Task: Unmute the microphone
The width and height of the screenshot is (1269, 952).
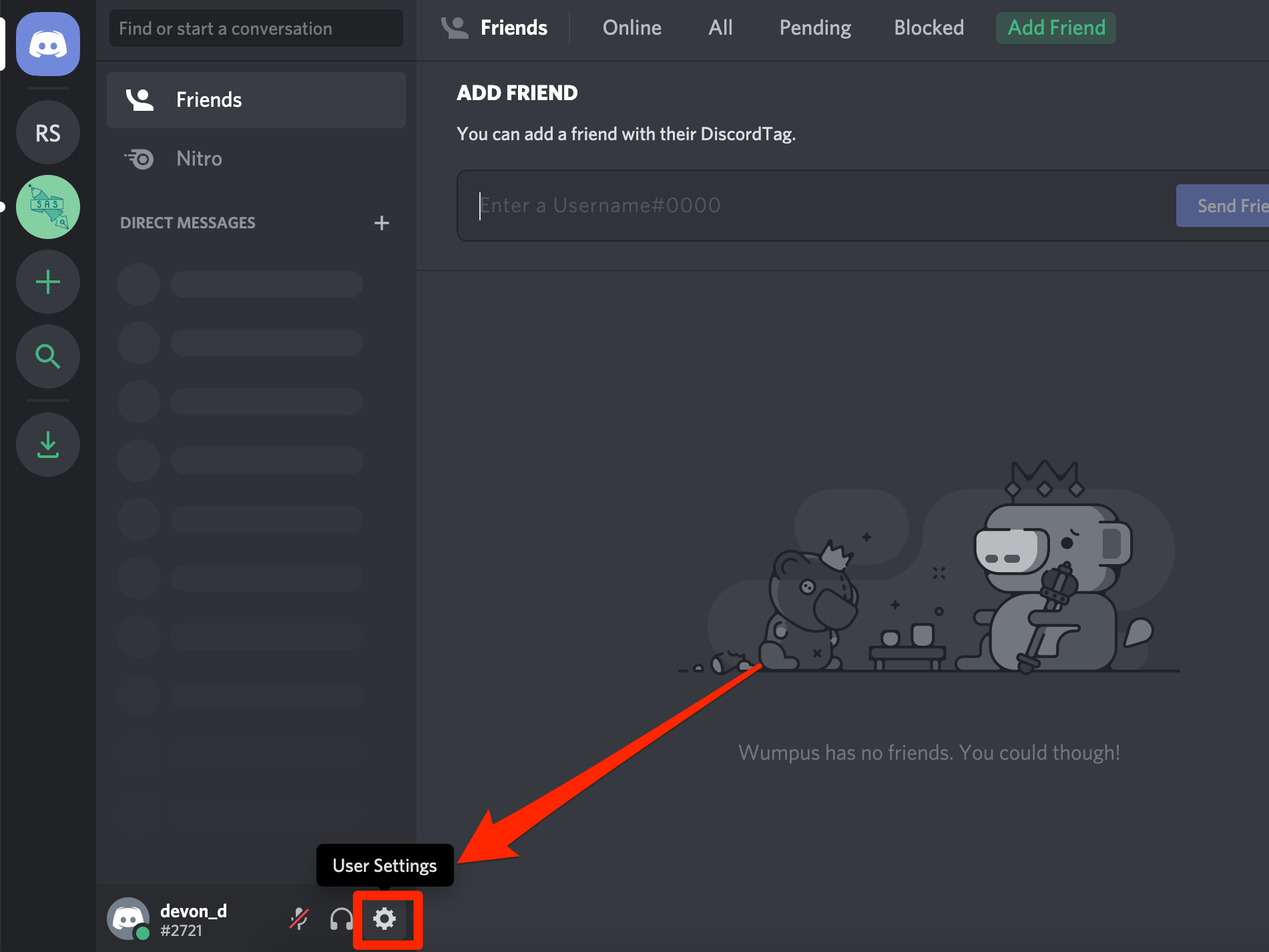Action: [x=299, y=919]
